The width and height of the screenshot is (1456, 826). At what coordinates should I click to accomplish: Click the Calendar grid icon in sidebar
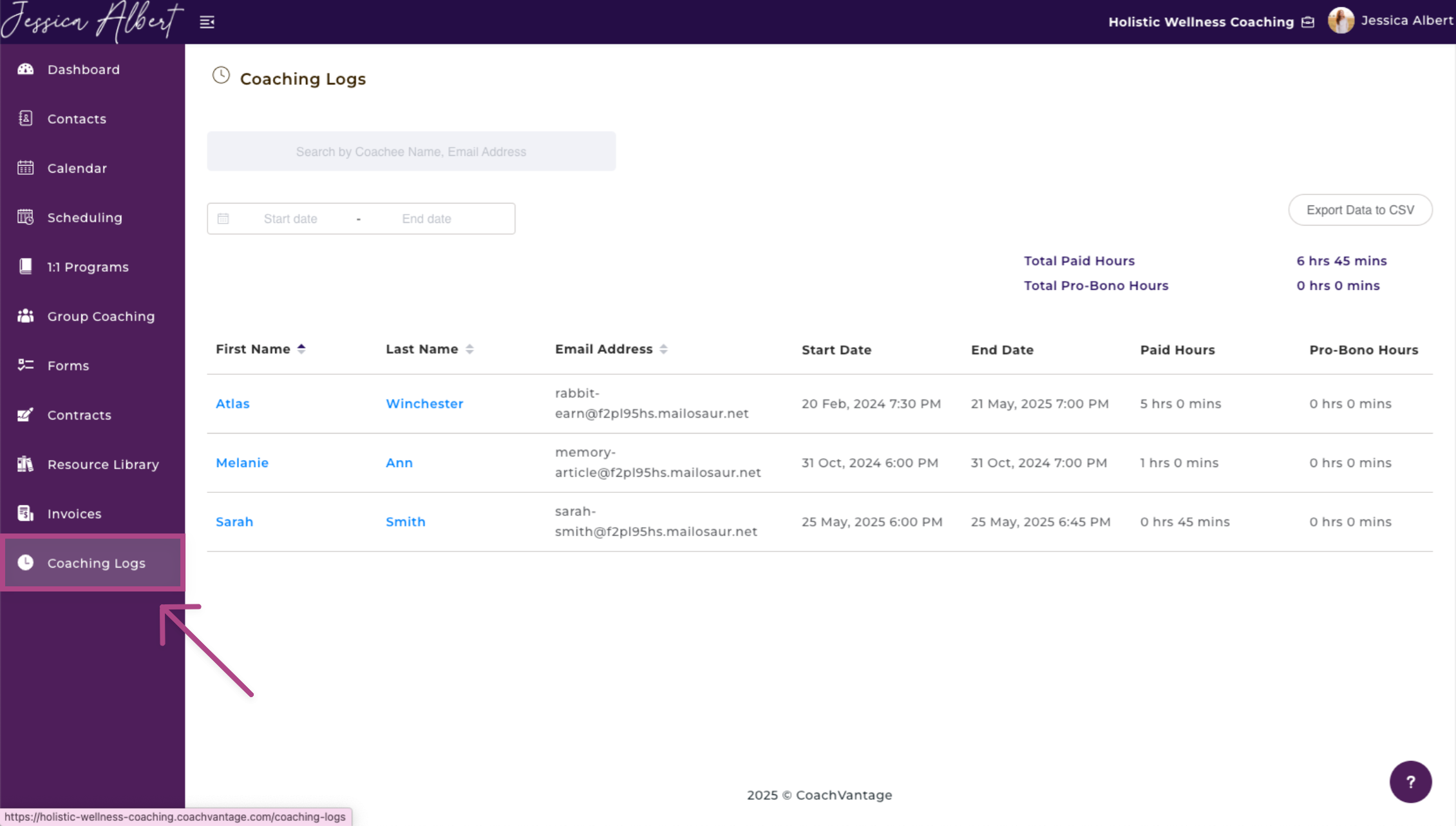click(x=26, y=168)
